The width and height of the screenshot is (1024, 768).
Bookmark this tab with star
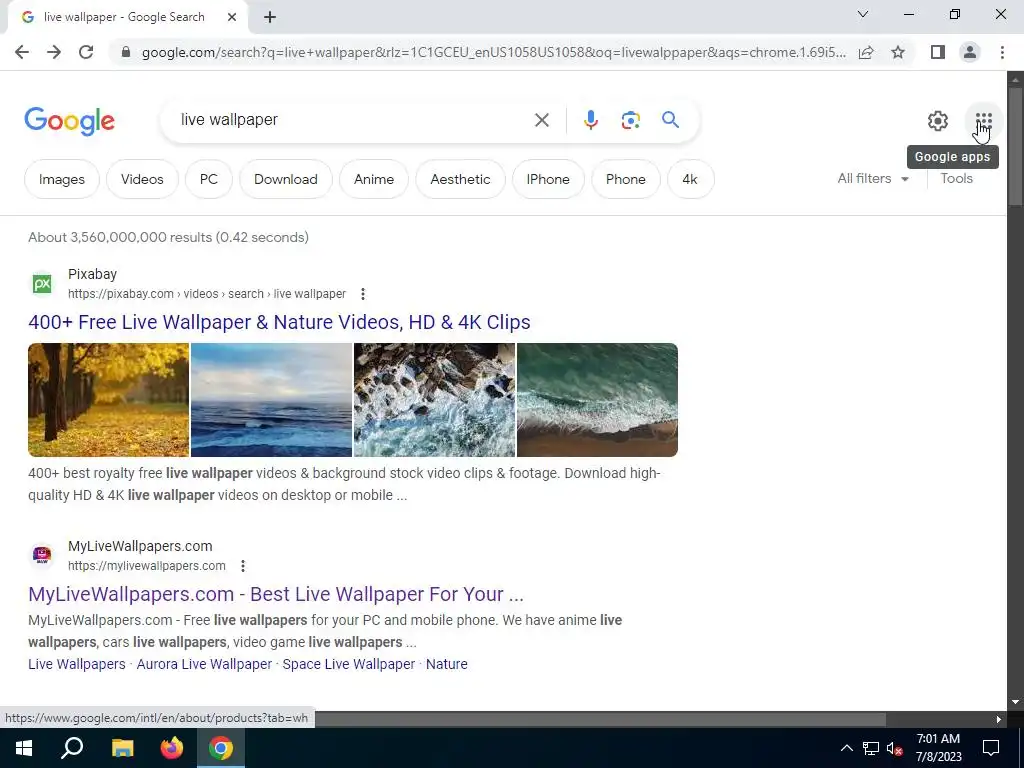898,52
